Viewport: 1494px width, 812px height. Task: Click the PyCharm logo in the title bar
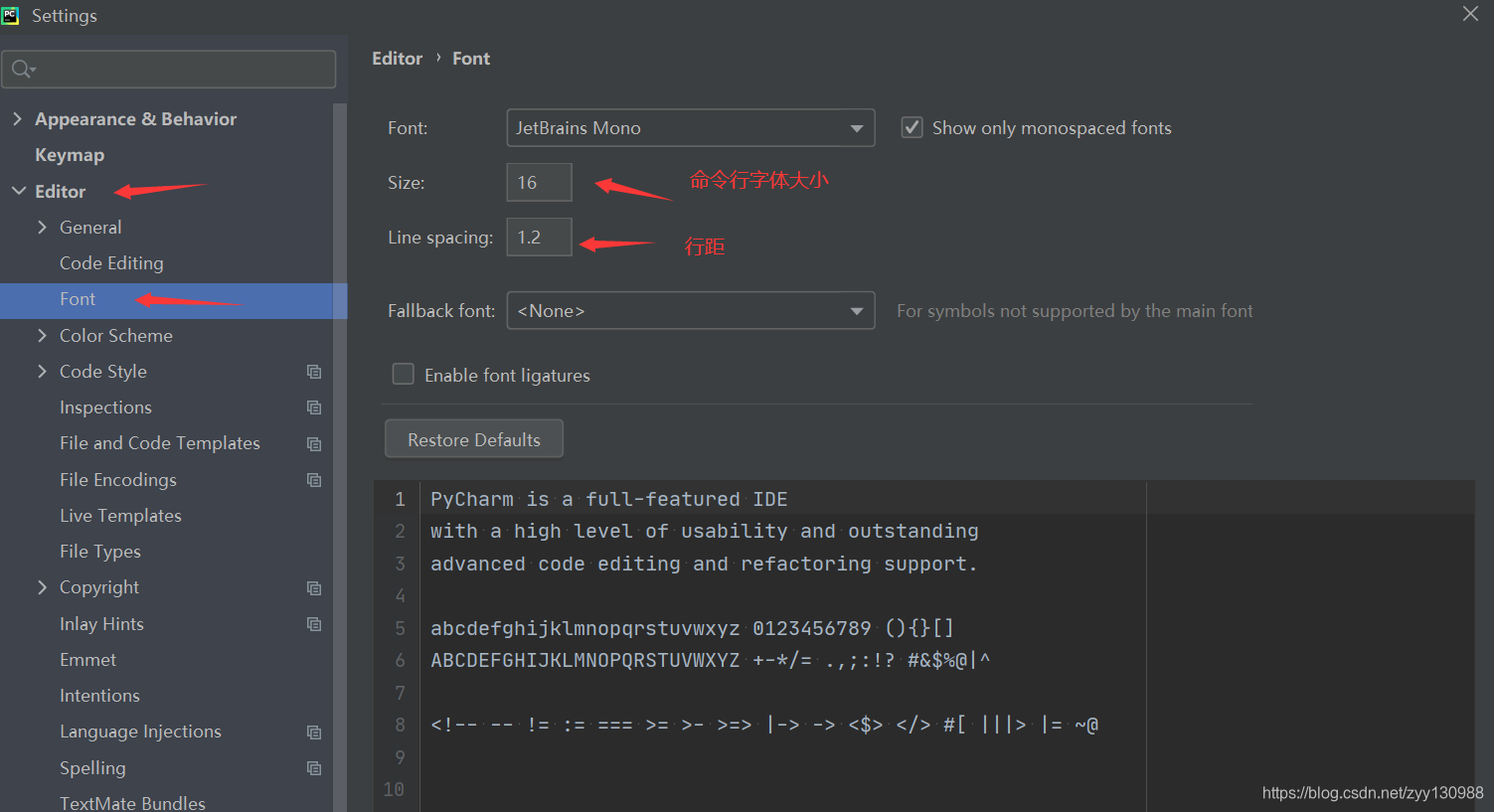[x=10, y=15]
